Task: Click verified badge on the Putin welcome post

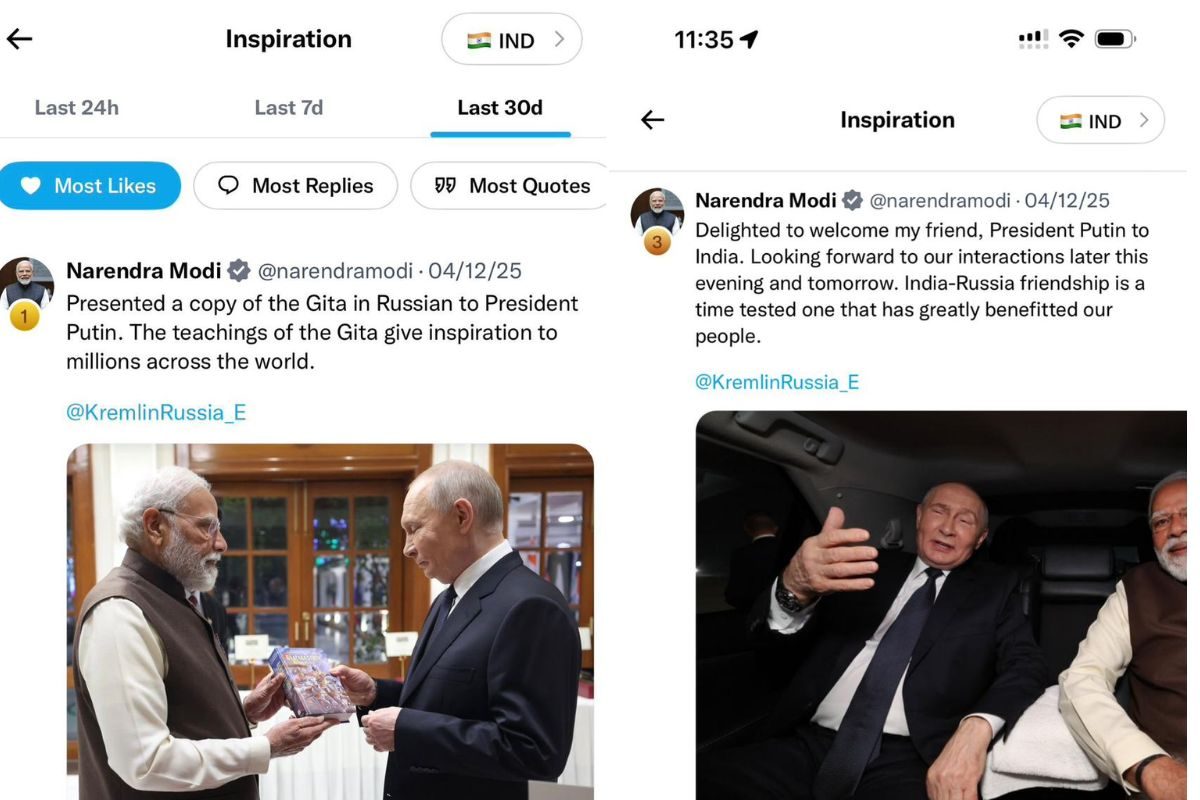Action: tap(852, 200)
